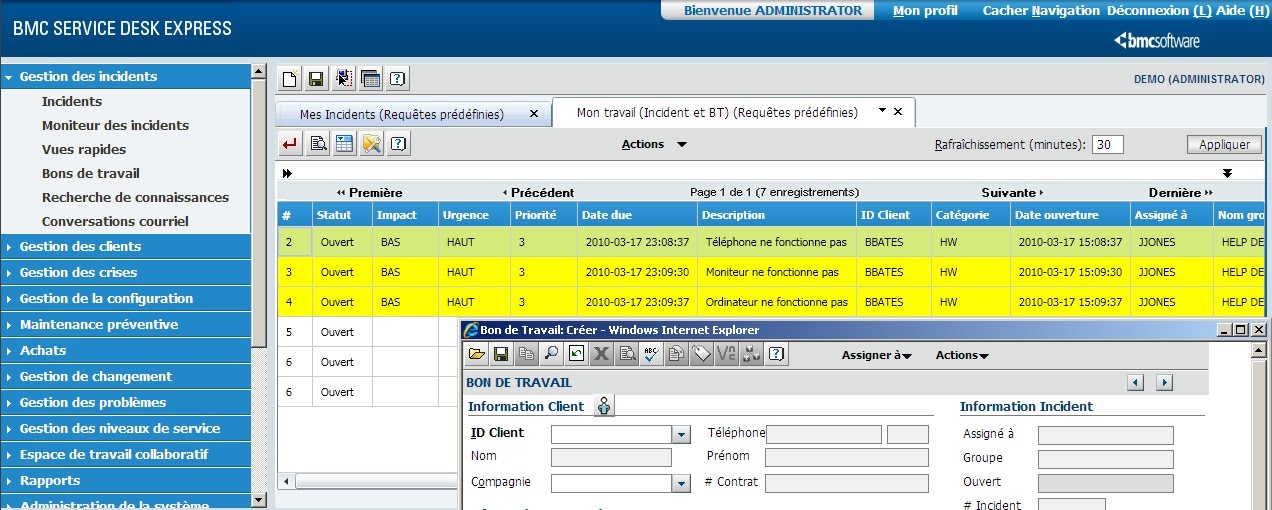Screen dimensions: 1272x510
Task: Open the Actions dropdown above the incident list
Action: pyautogui.click(x=654, y=144)
